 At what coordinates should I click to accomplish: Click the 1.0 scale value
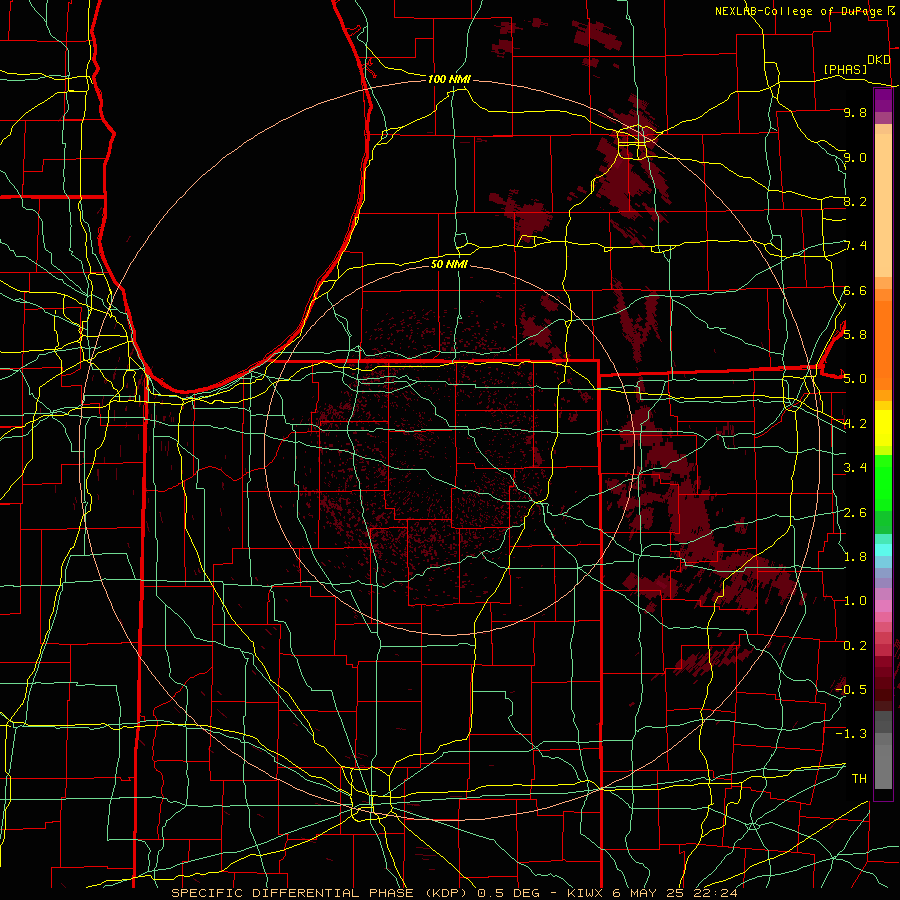[855, 600]
